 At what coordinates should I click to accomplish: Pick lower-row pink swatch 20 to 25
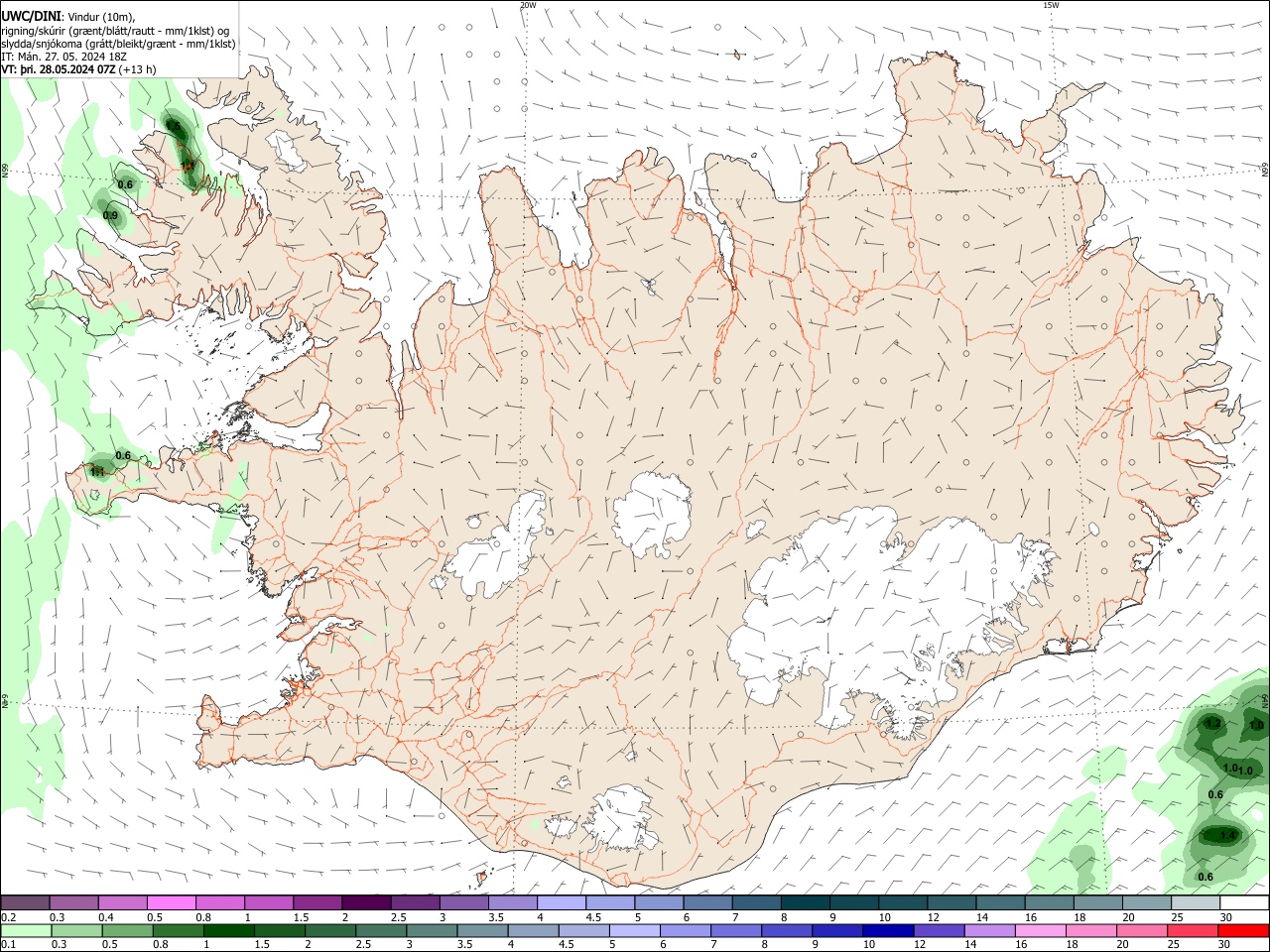tap(1141, 930)
